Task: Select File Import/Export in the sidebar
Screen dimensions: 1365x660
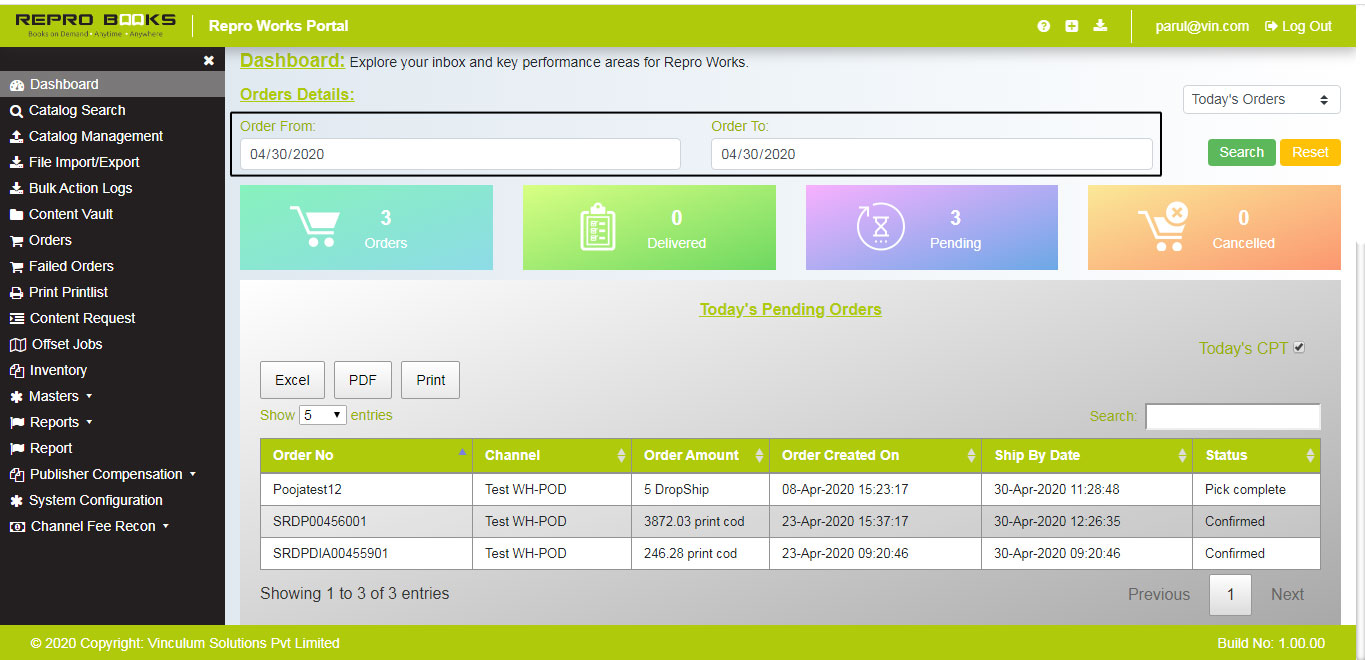Action: point(78,162)
